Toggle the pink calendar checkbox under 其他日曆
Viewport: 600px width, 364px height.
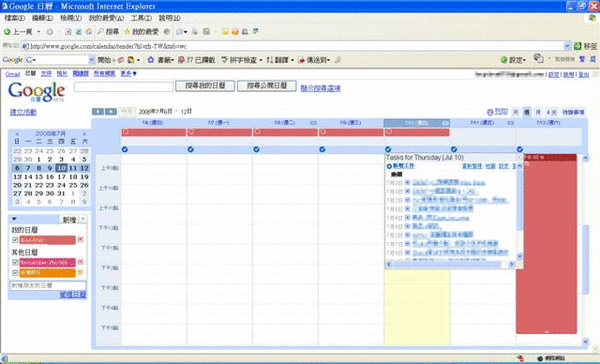(x=15, y=262)
